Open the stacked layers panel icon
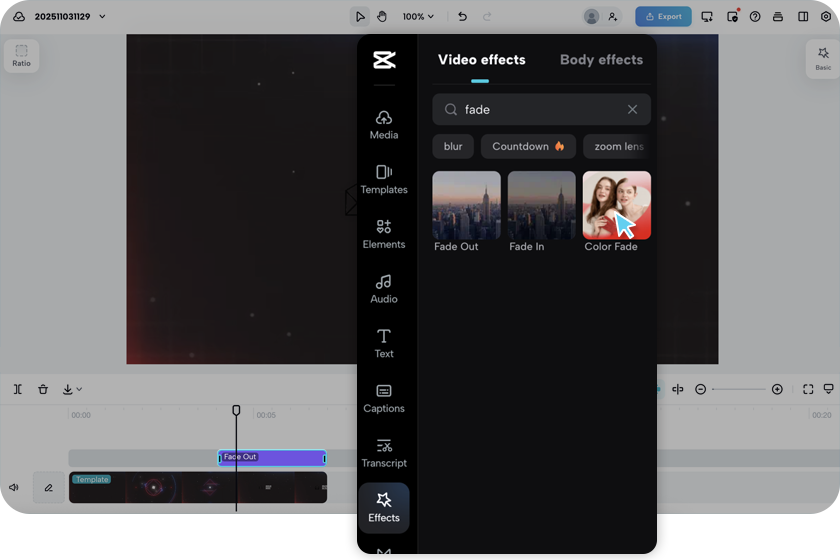840x560 pixels. point(778,17)
